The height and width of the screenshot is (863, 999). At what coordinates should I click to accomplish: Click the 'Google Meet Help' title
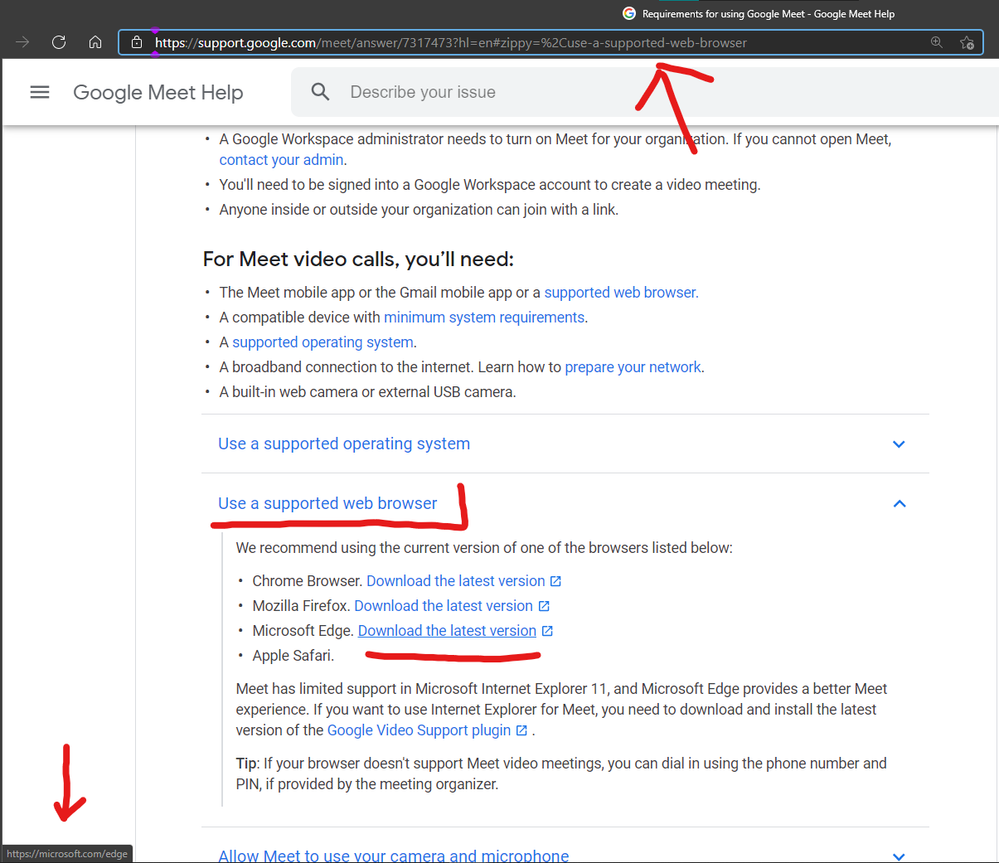click(x=158, y=92)
